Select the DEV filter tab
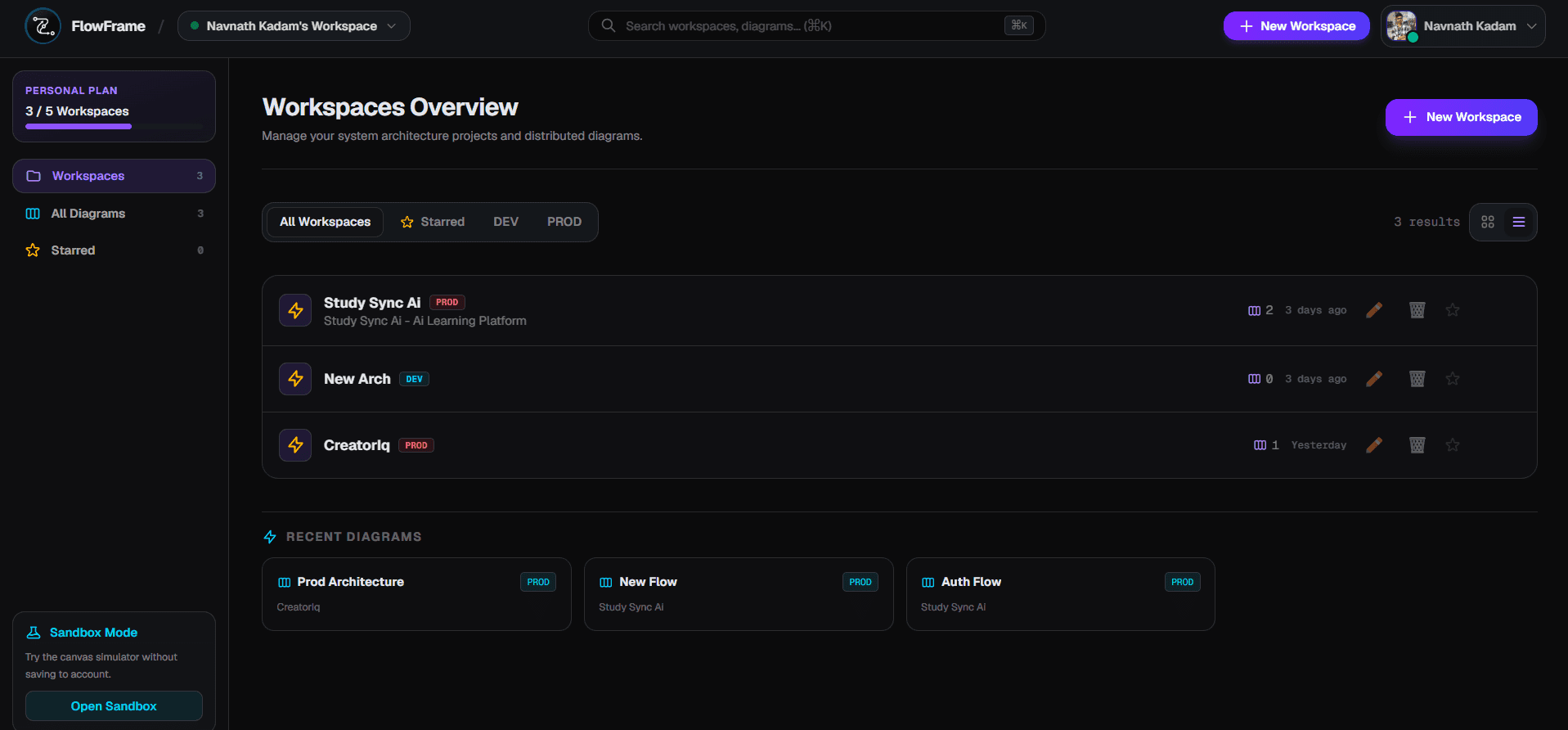The image size is (1568, 730). (x=505, y=222)
